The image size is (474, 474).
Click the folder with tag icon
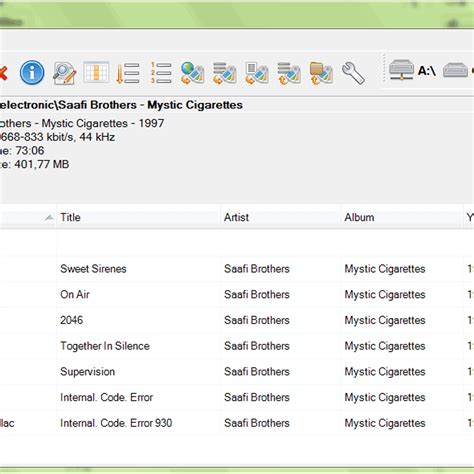click(x=321, y=73)
